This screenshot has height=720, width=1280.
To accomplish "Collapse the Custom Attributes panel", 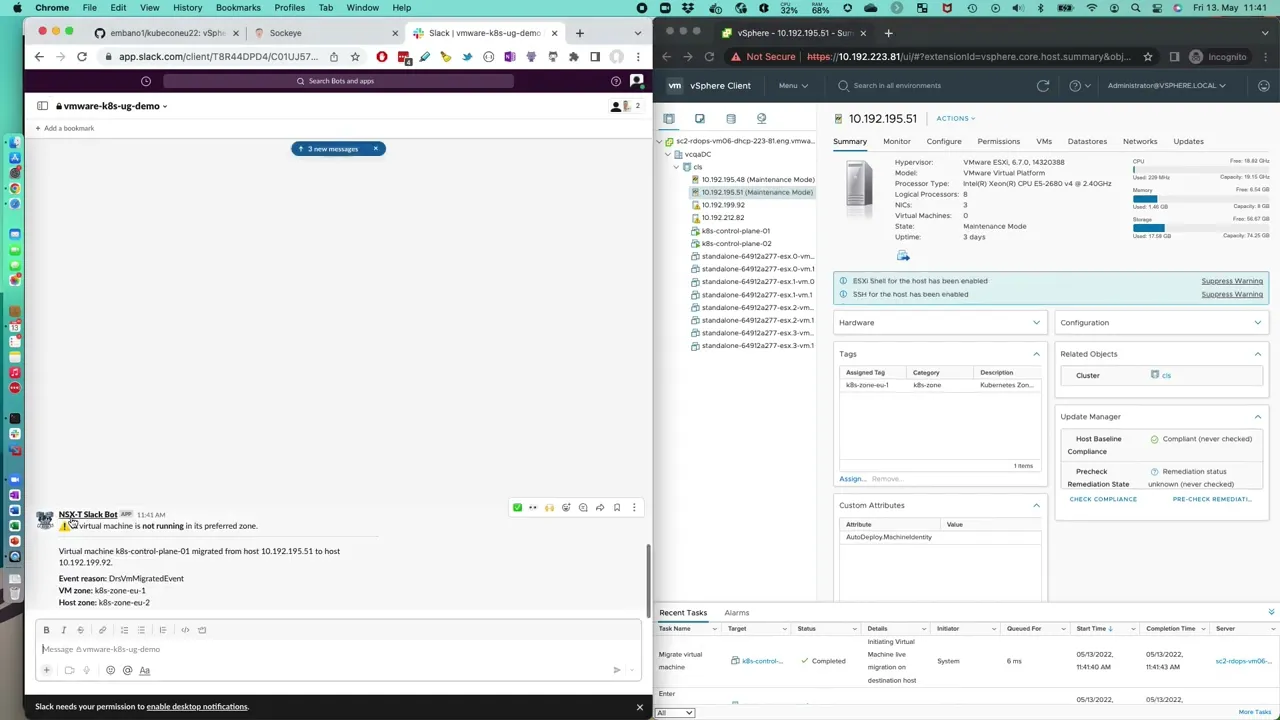I will point(1036,506).
